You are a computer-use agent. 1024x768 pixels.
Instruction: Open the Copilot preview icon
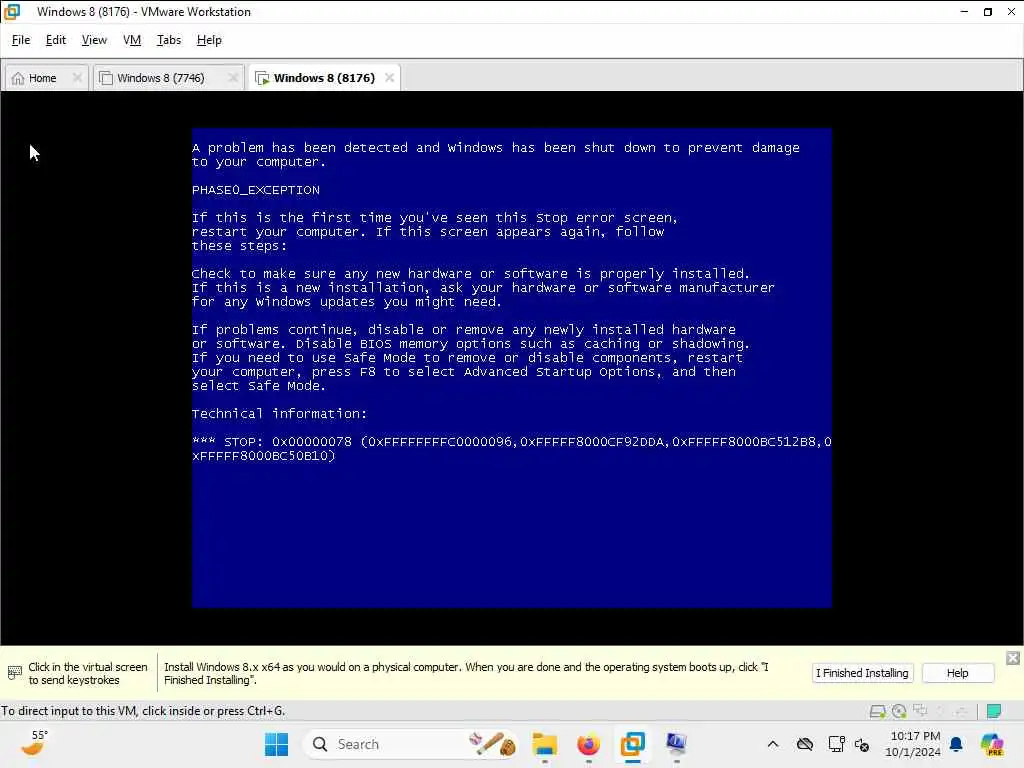(x=992, y=744)
